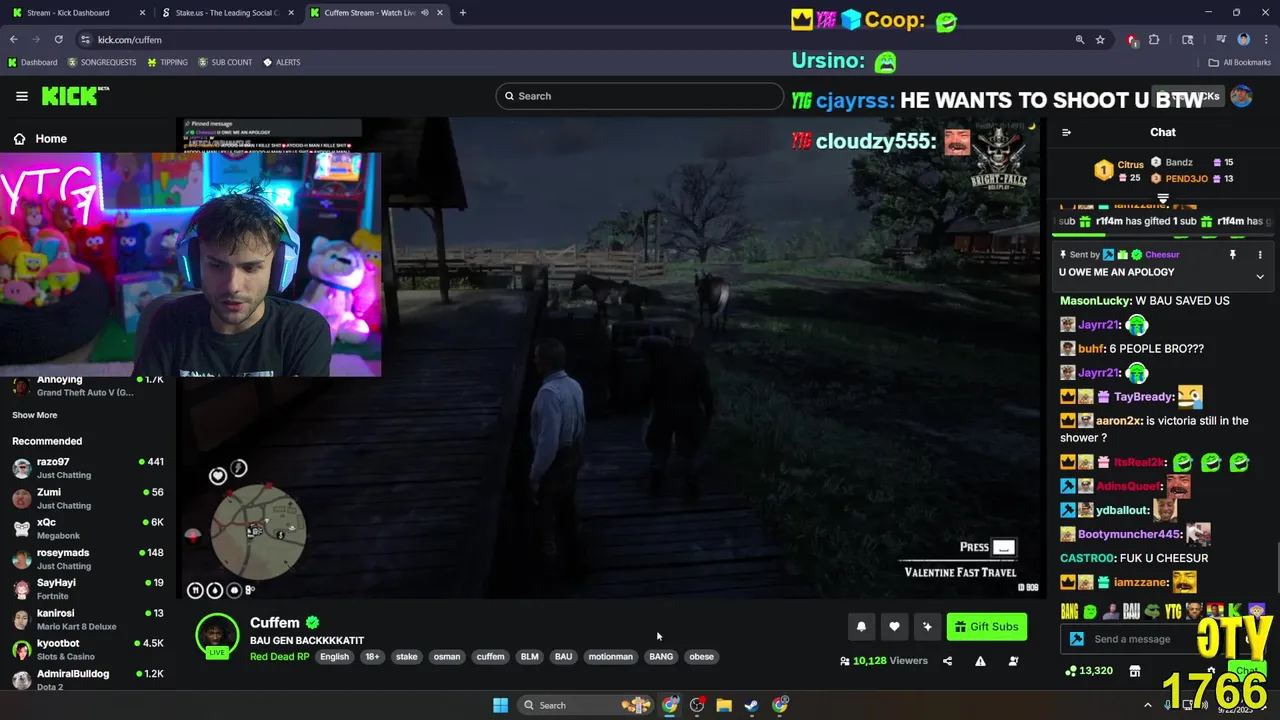Image resolution: width=1280 pixels, height=720 pixels.
Task: Click the Windows taskbar search box
Action: point(585,705)
